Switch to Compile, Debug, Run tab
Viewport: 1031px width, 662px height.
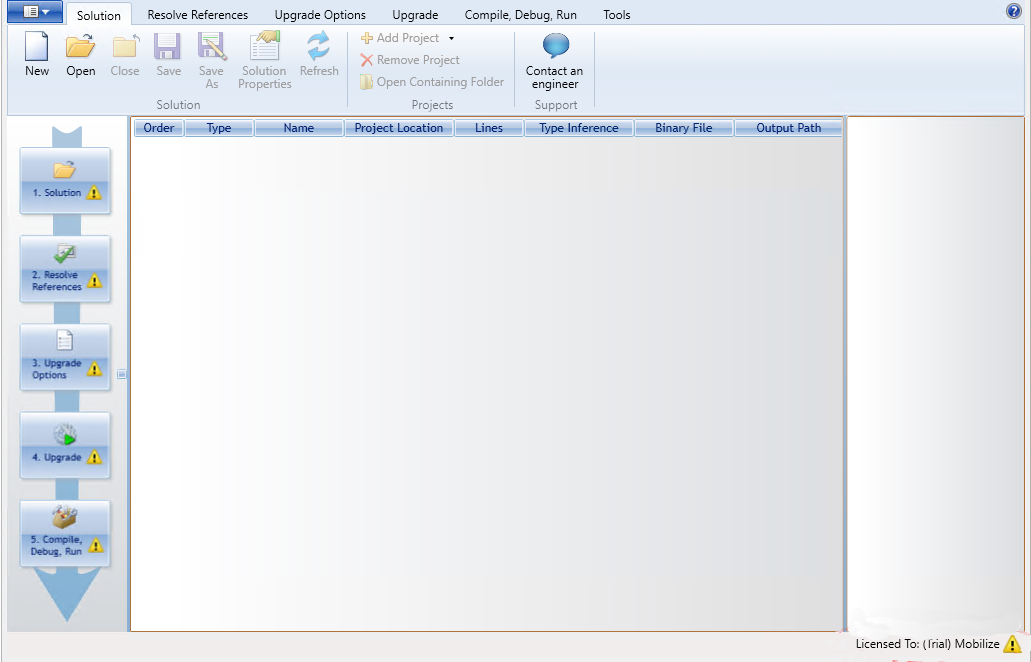(x=520, y=14)
